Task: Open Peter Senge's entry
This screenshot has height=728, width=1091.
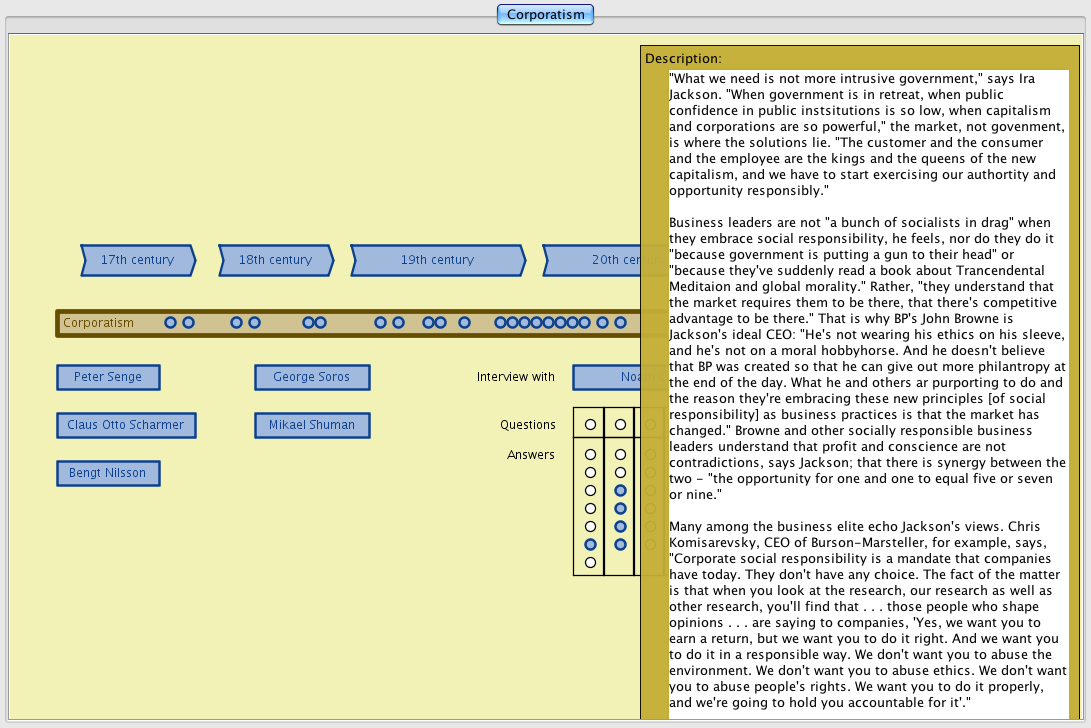Action: [x=108, y=377]
